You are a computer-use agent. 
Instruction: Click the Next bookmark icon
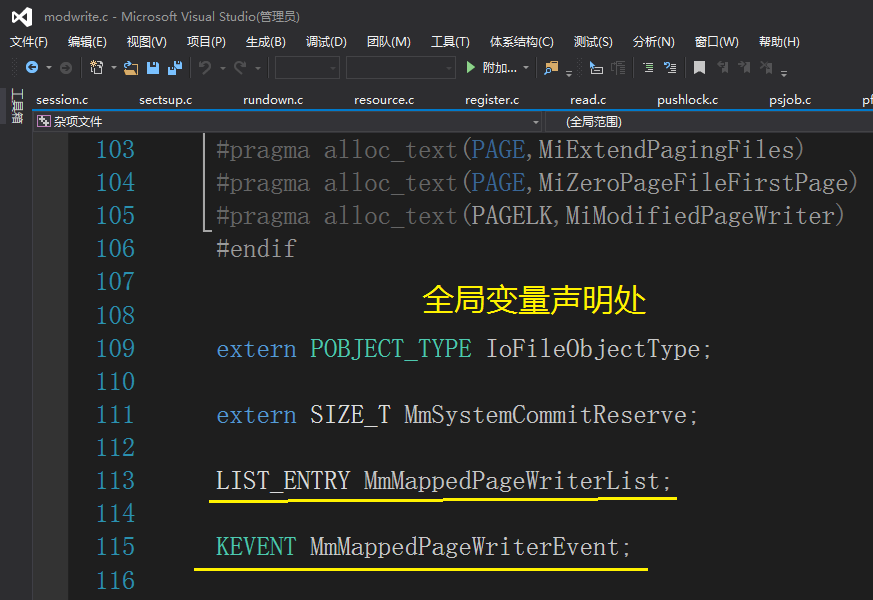click(744, 68)
